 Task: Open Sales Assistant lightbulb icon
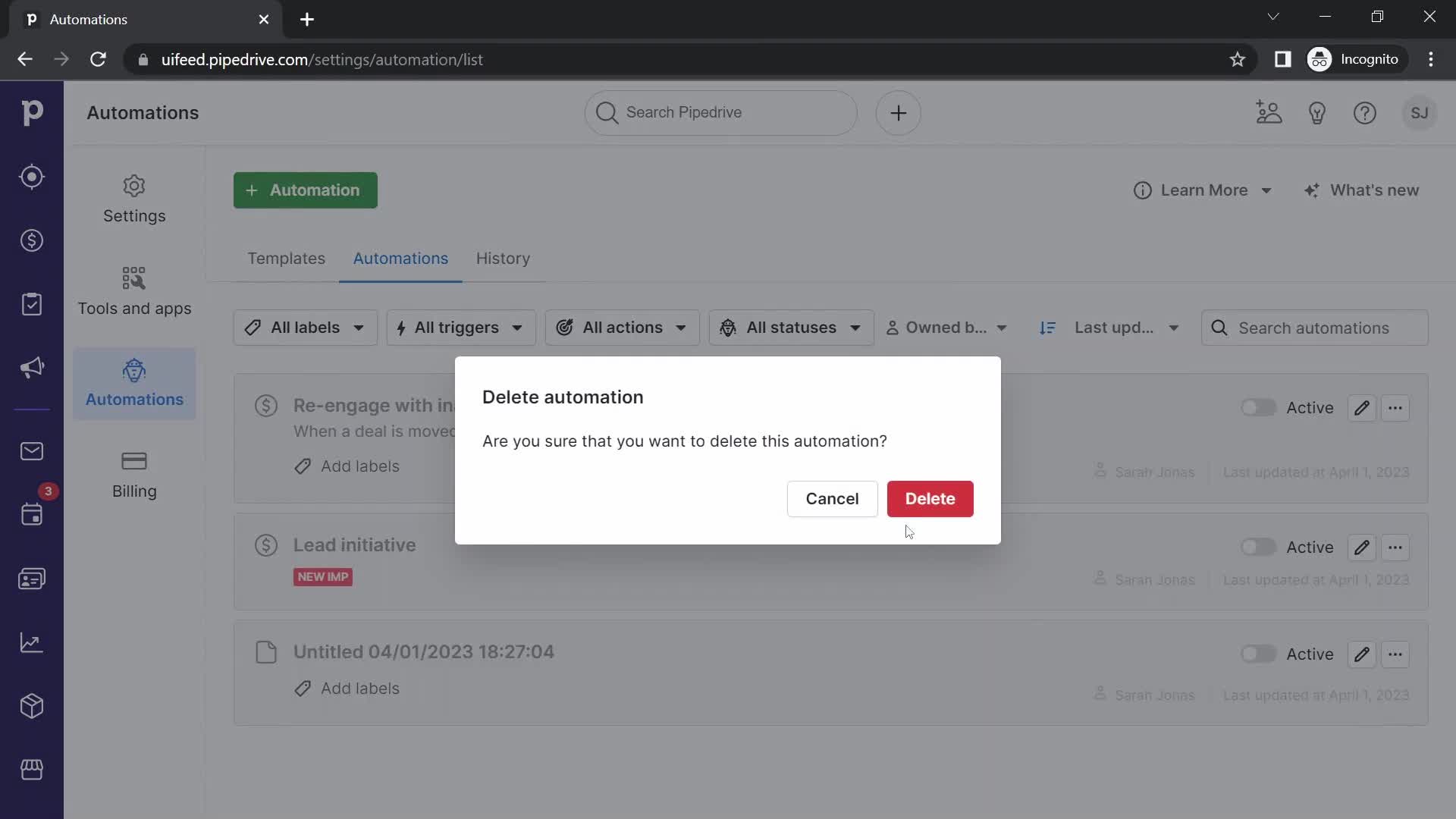coord(1317,113)
